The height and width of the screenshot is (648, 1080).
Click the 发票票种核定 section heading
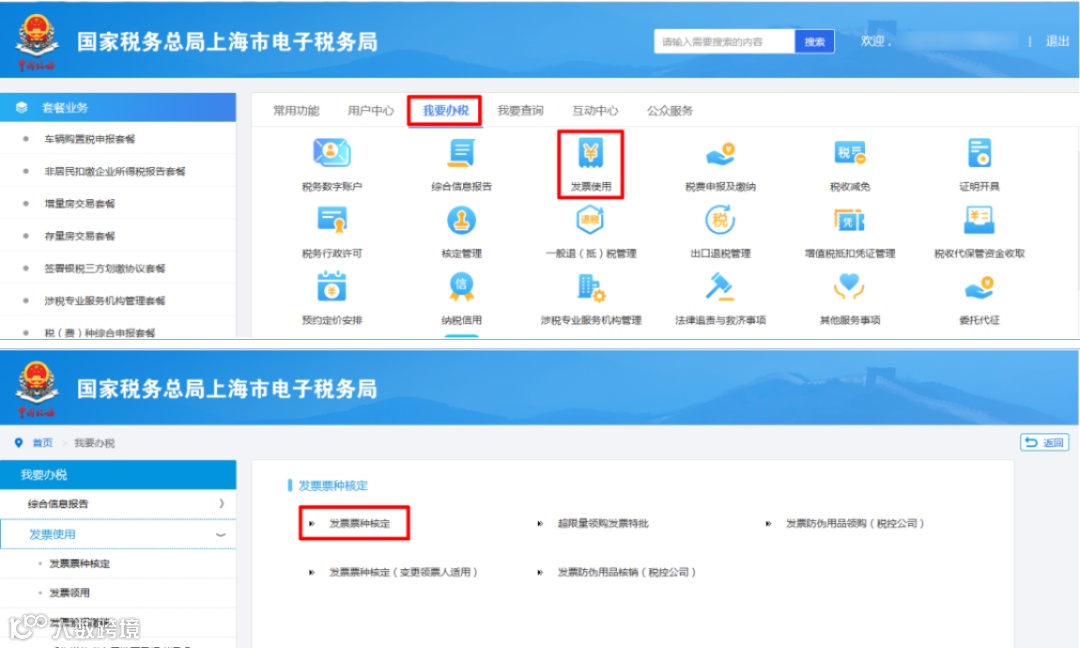333,485
